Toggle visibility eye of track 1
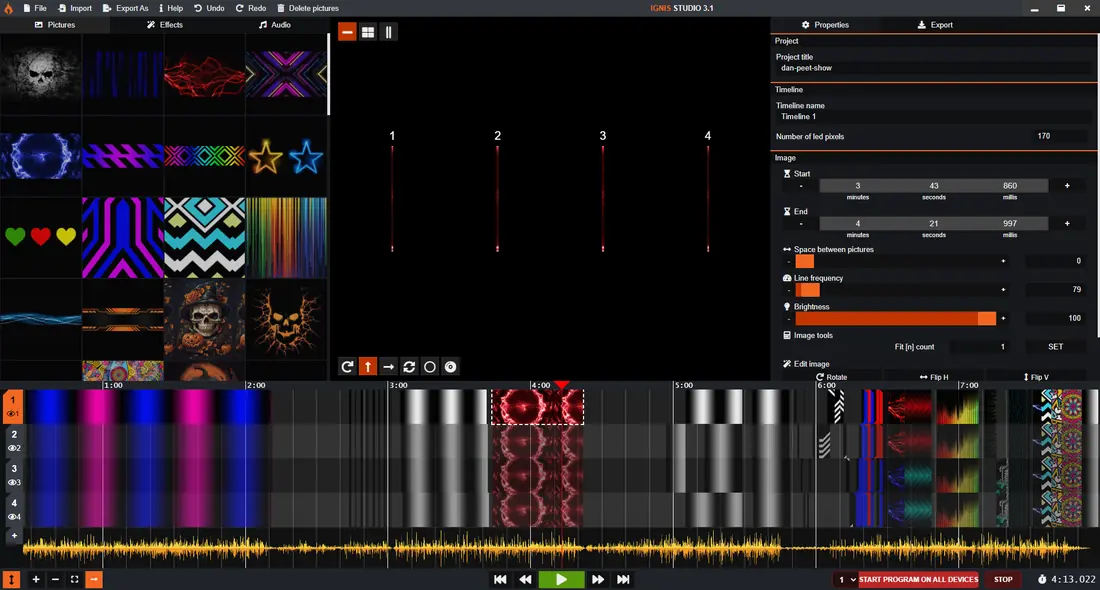 pos(13,414)
